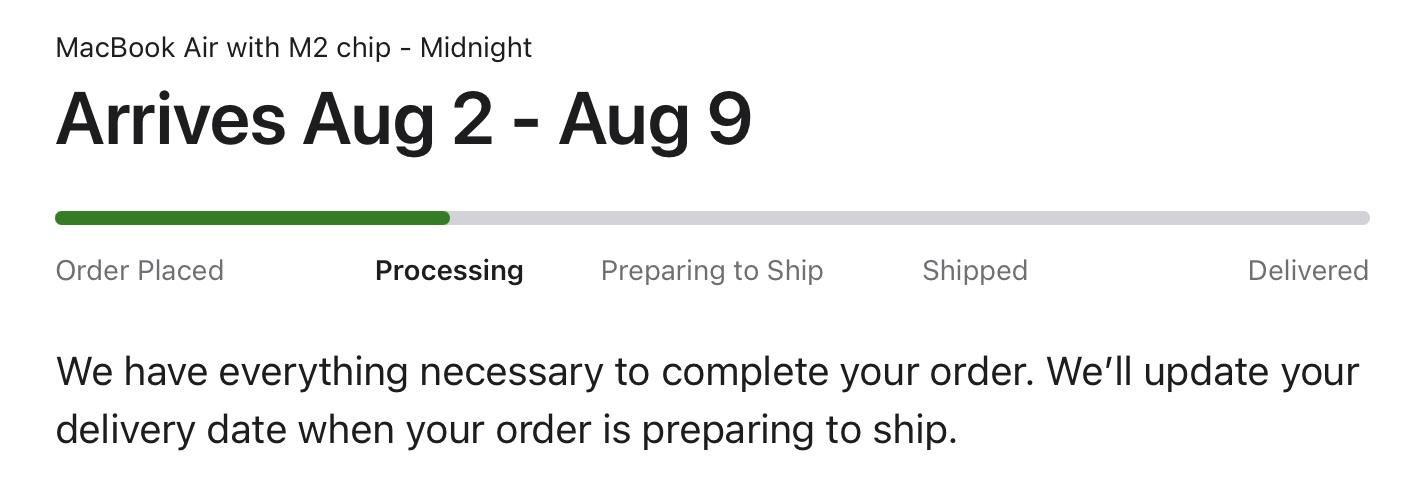Image resolution: width=1404 pixels, height=496 pixels.
Task: Click the word "Arrives" in the heading
Action: (170, 121)
